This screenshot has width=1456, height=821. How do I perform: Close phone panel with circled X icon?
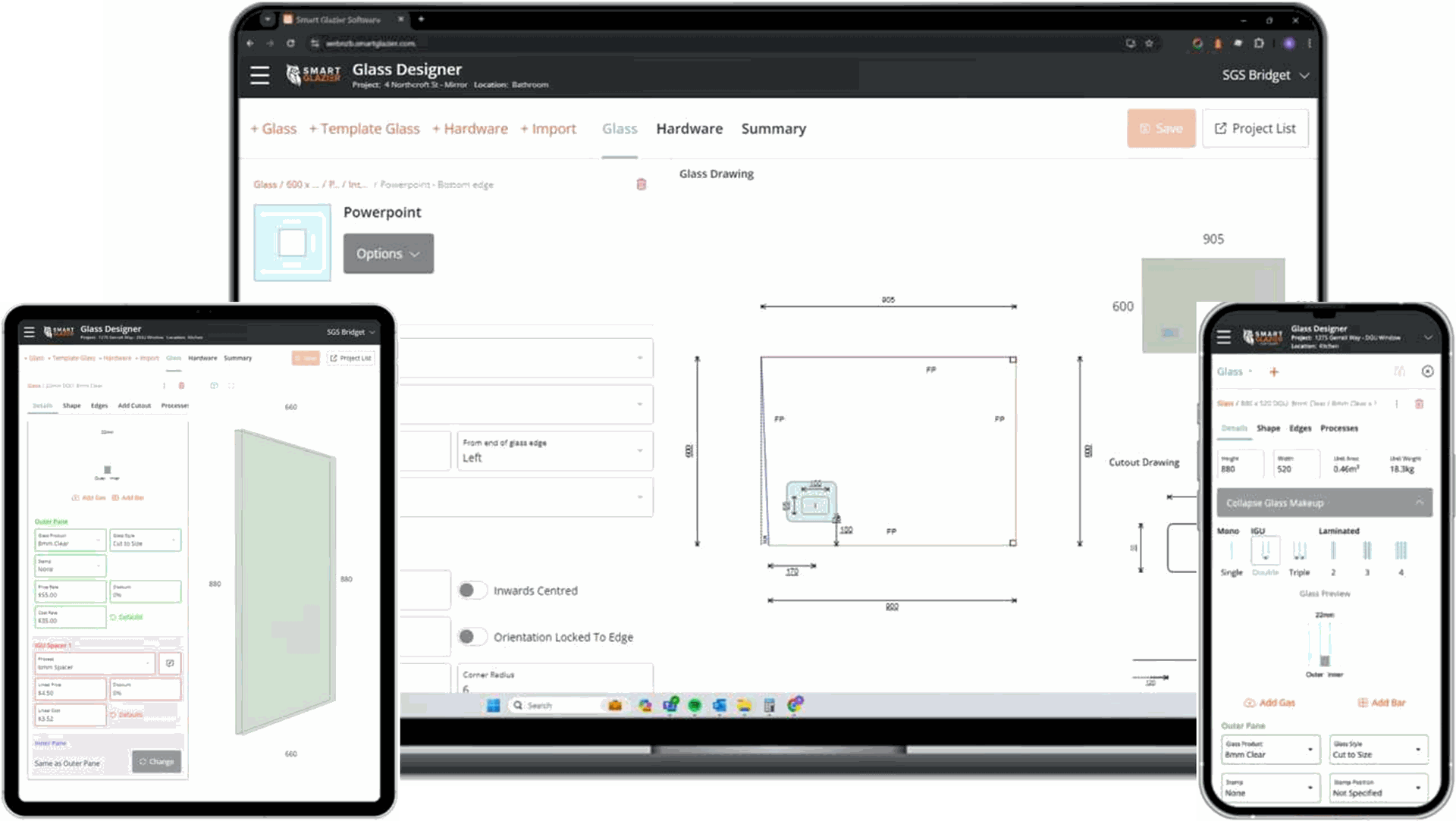(1427, 371)
